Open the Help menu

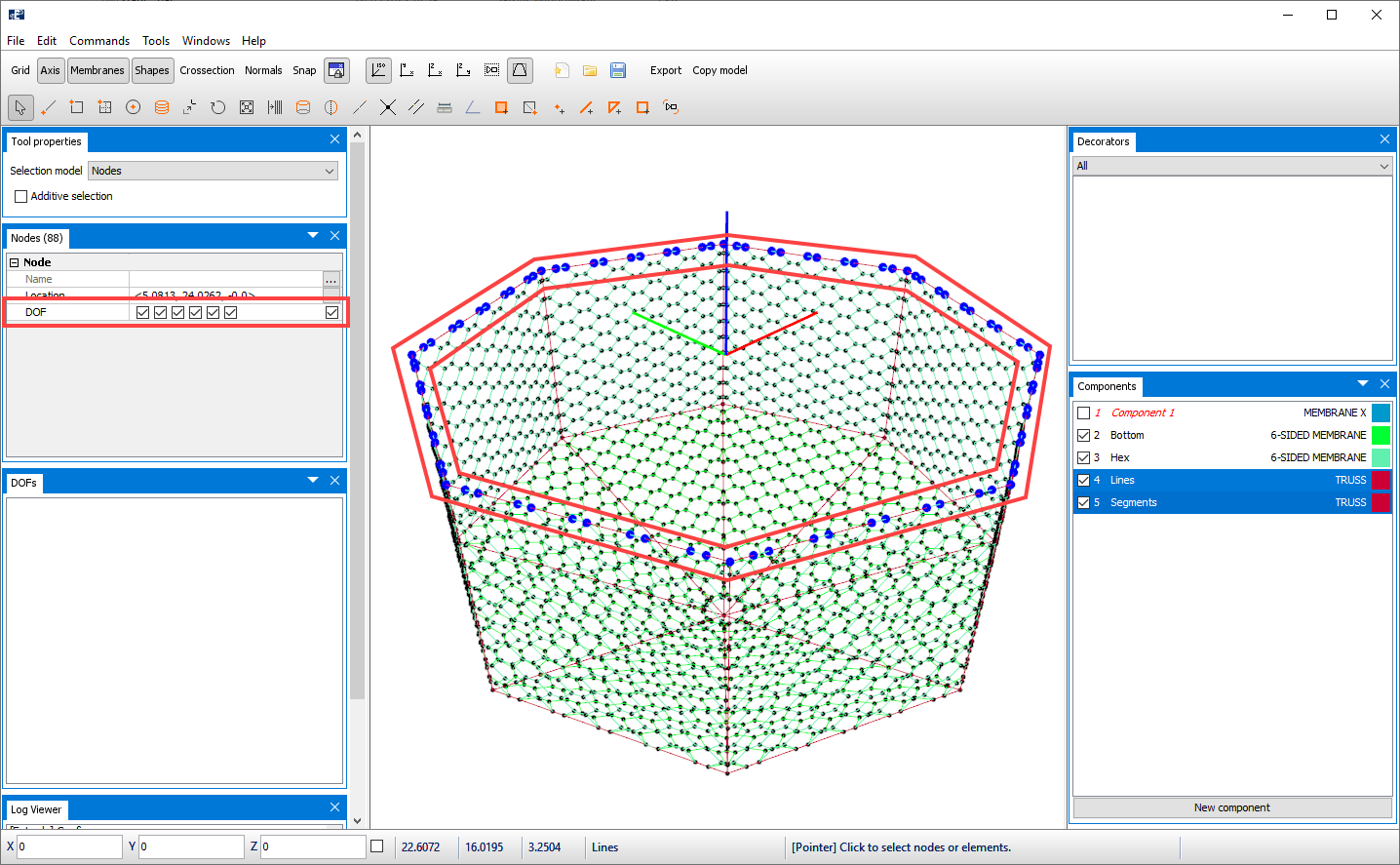[x=253, y=41]
